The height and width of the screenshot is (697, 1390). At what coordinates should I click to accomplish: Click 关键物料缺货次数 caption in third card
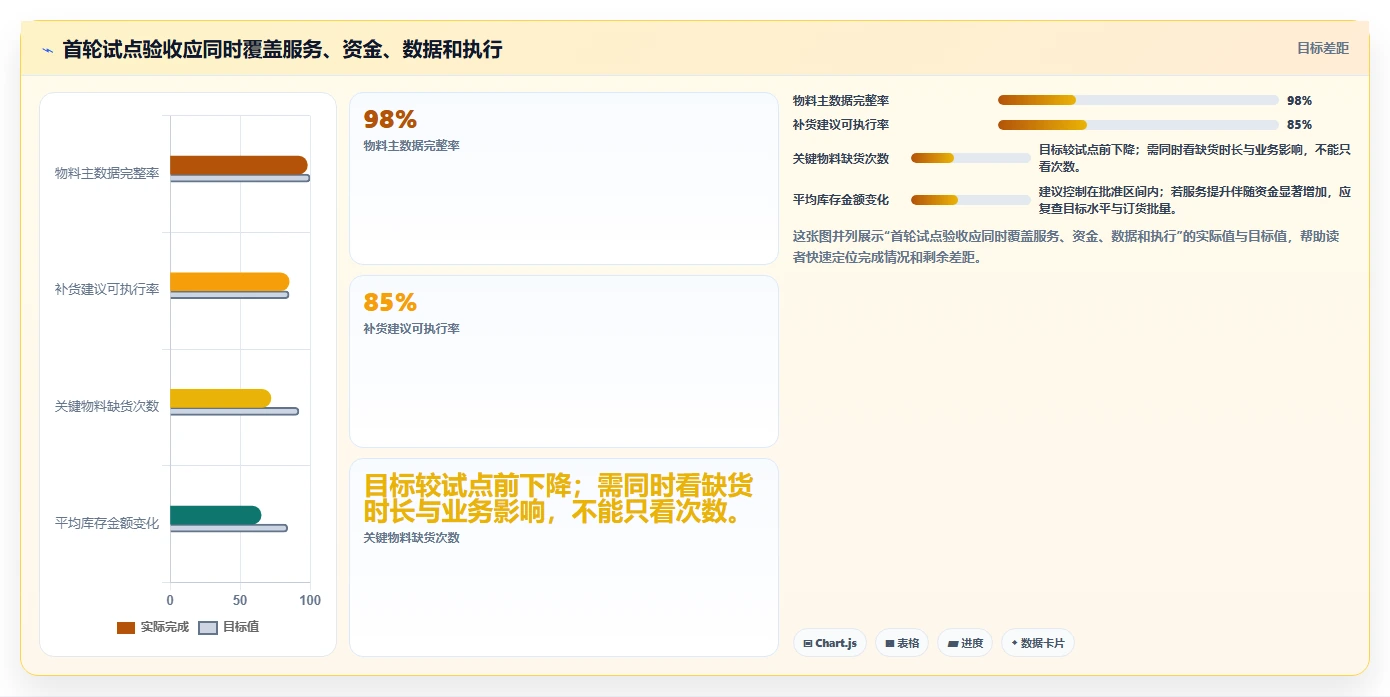(412, 537)
